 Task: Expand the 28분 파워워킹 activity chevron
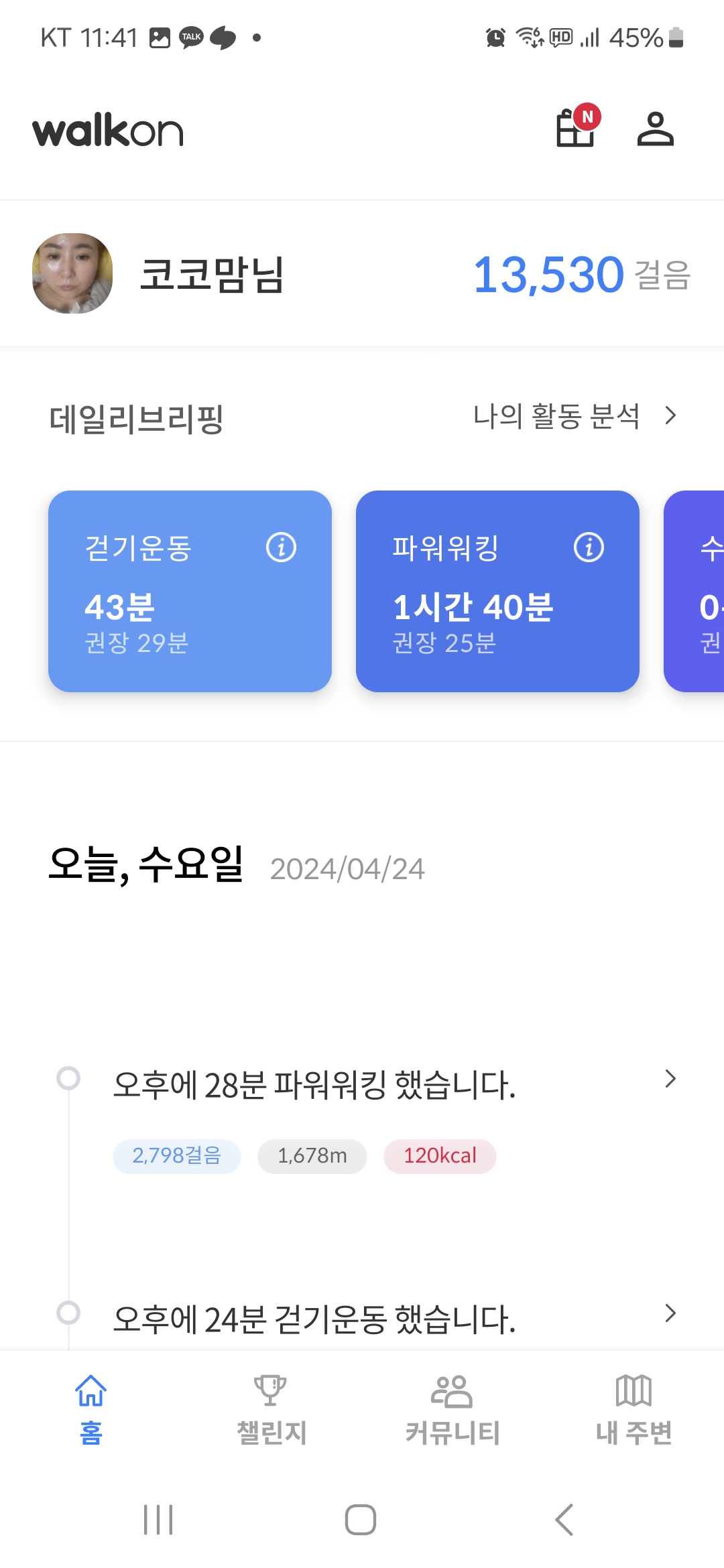tap(670, 1079)
